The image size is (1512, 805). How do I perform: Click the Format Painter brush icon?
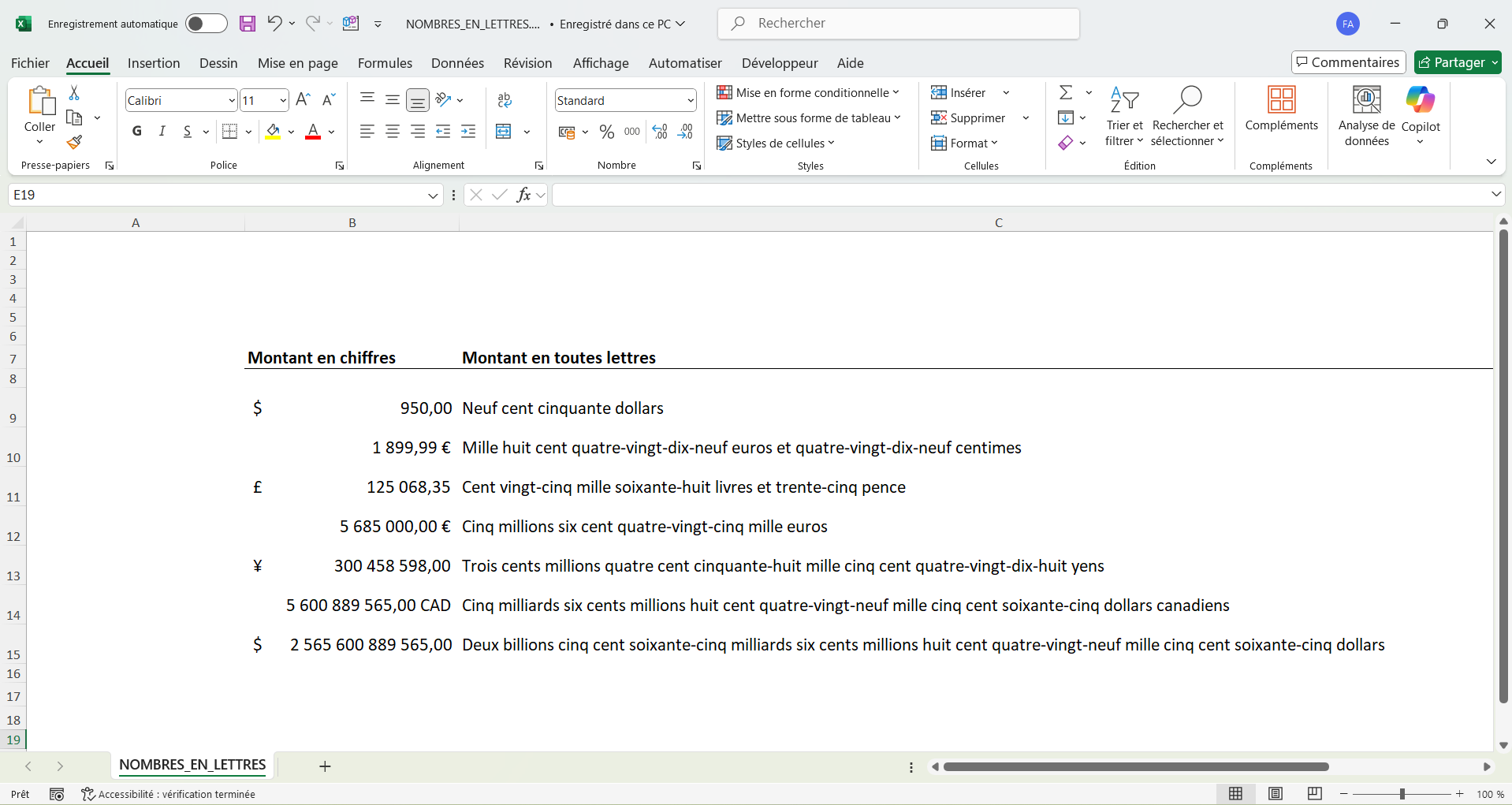click(x=74, y=143)
